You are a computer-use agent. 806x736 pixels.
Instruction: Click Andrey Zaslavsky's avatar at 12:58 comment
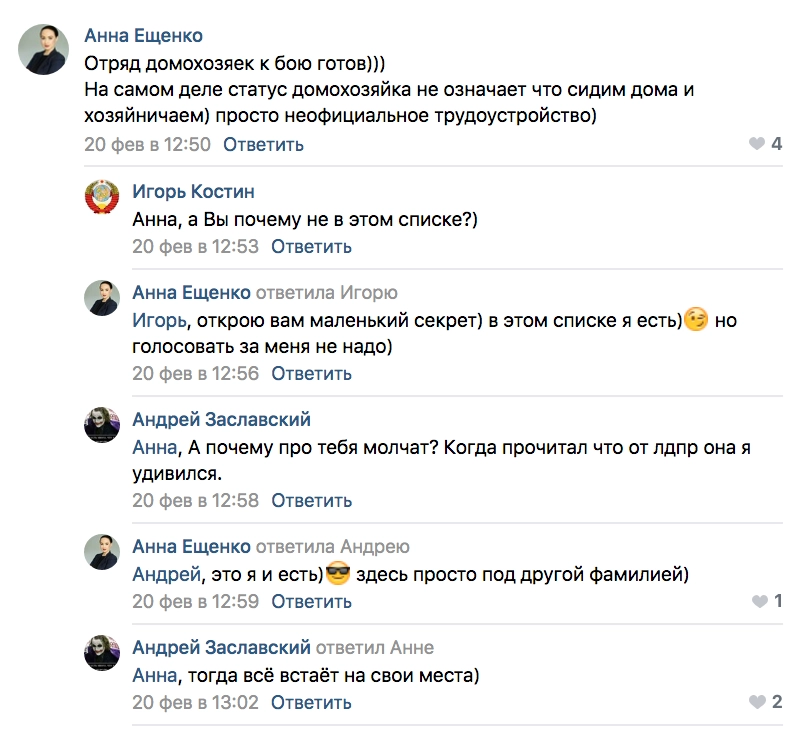pos(102,424)
